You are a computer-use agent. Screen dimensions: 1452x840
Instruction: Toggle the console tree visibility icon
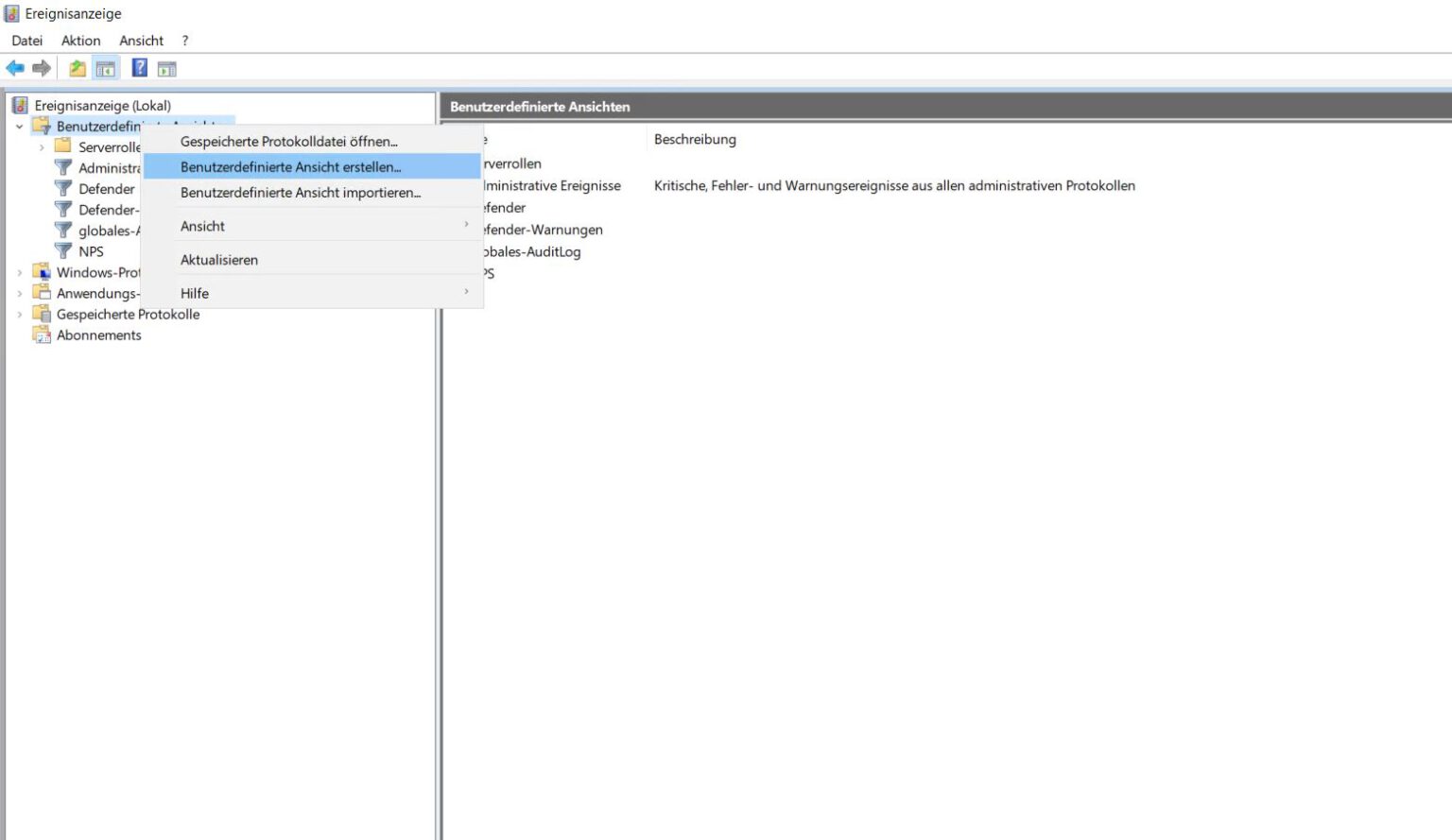(x=106, y=67)
